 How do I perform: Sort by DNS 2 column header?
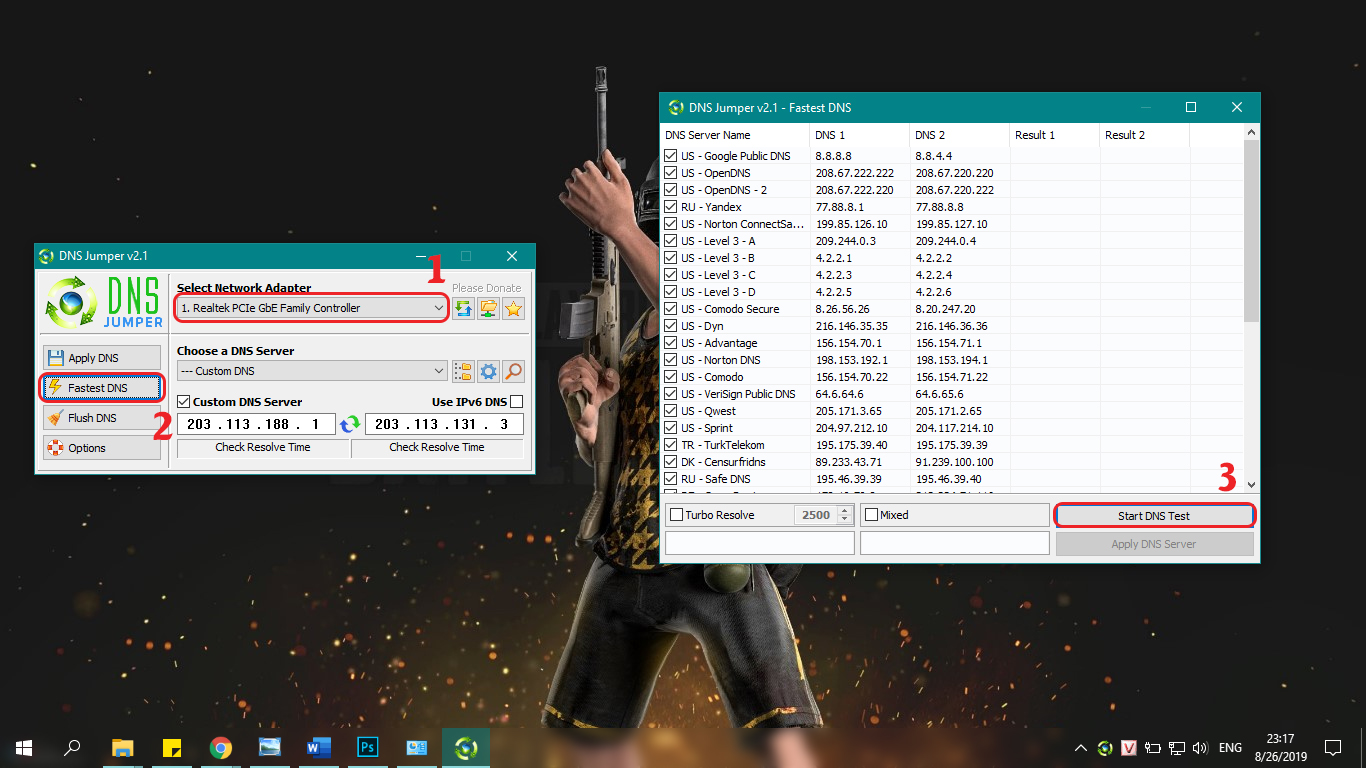click(x=959, y=135)
